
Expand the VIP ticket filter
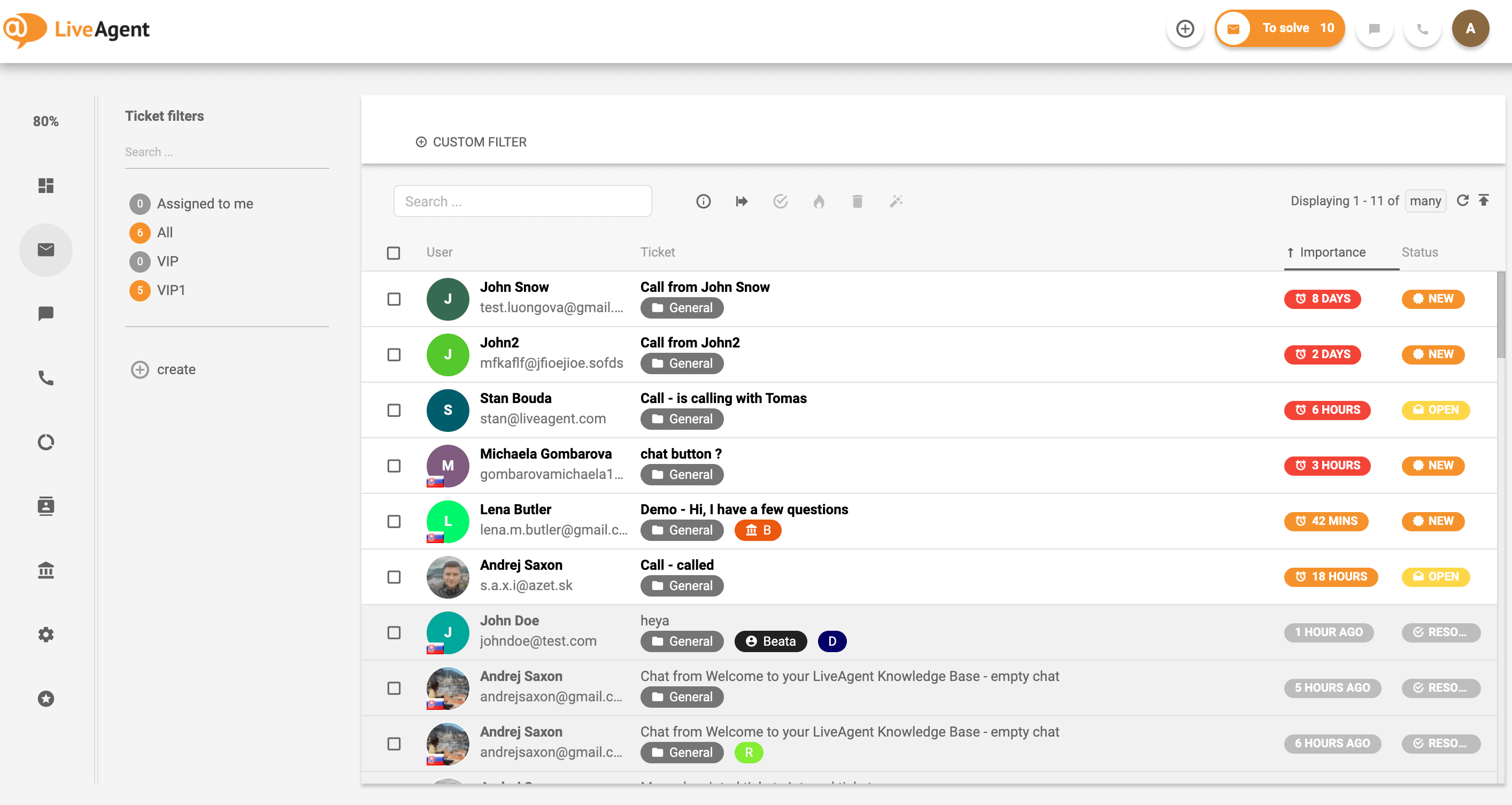[x=167, y=260]
